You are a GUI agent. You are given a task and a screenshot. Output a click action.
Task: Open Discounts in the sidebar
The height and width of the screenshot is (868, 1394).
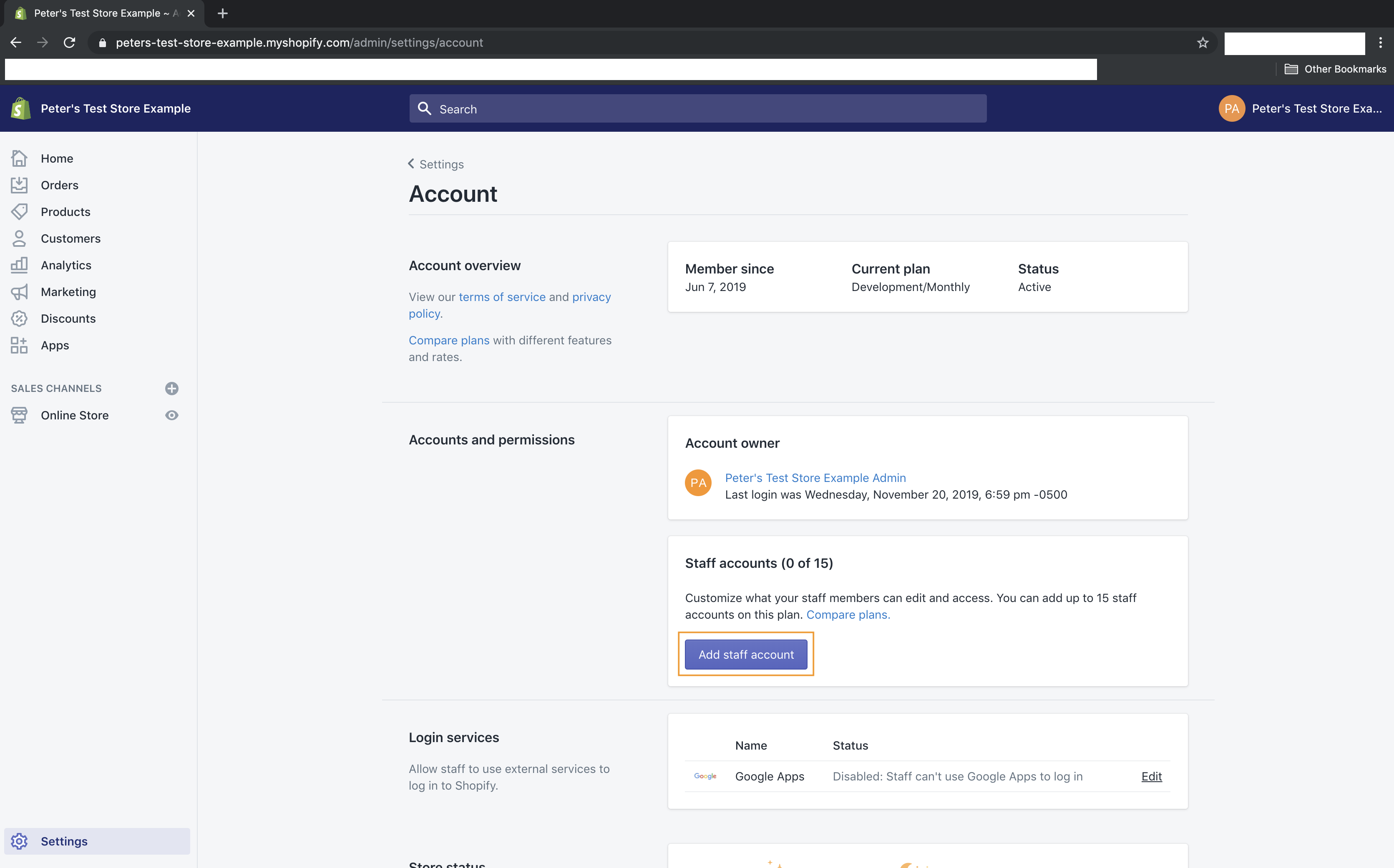pos(68,319)
